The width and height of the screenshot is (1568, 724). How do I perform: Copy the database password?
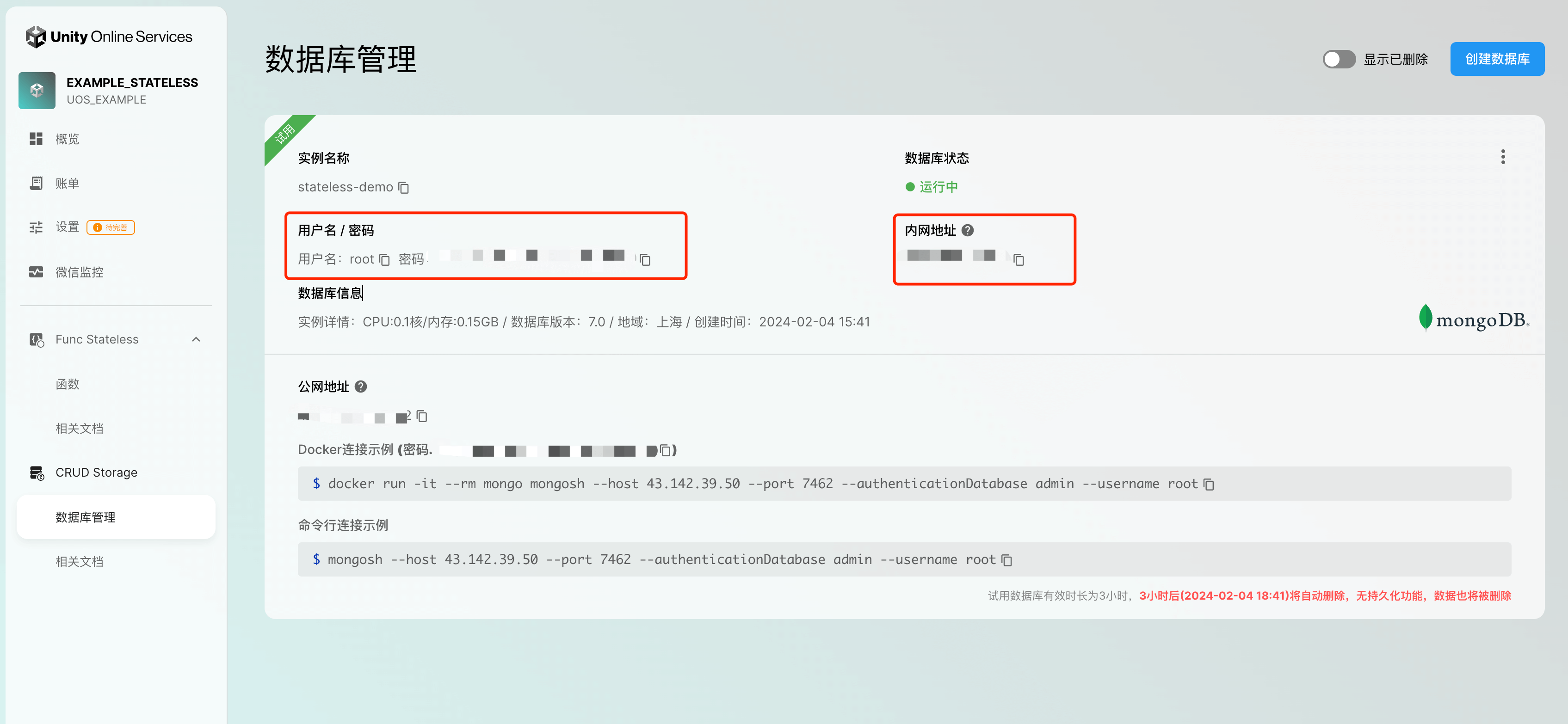click(645, 260)
